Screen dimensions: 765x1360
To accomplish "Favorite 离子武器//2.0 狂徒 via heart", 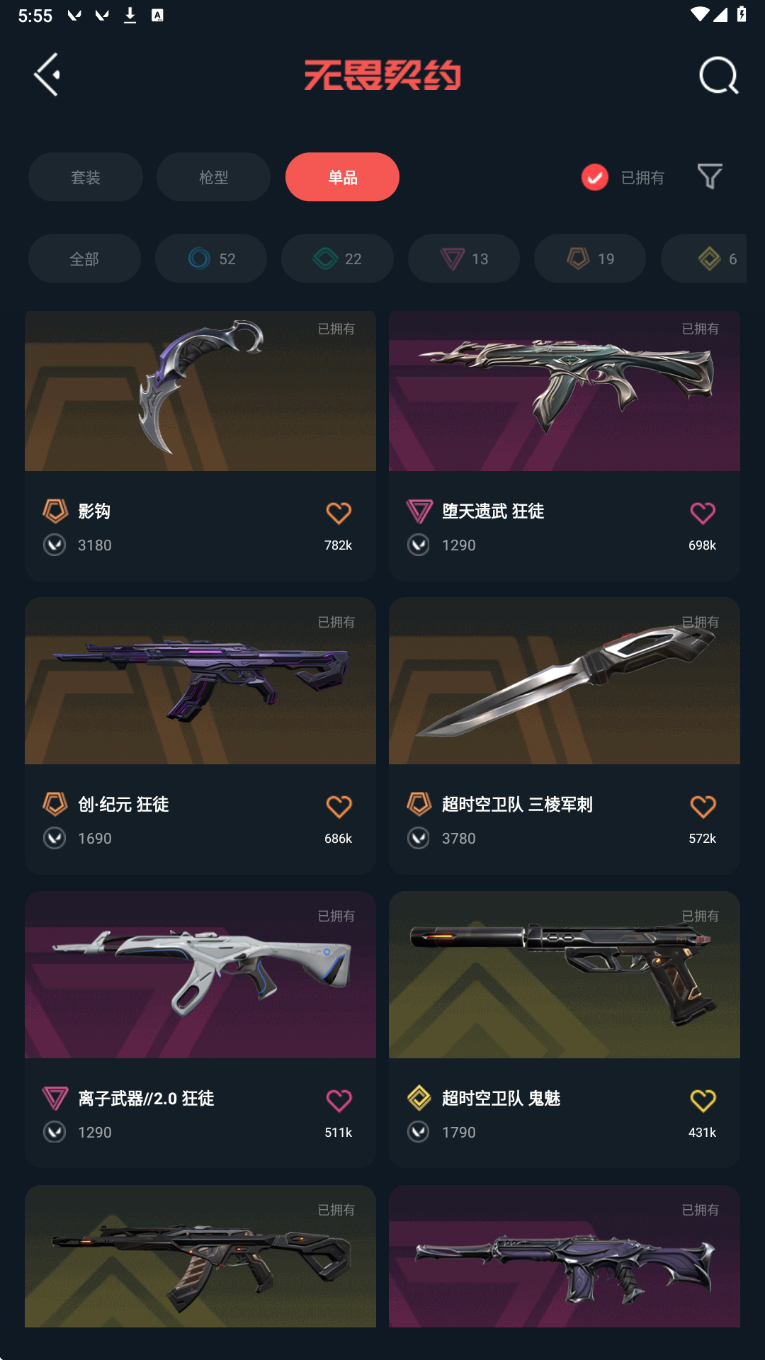I will 339,1100.
